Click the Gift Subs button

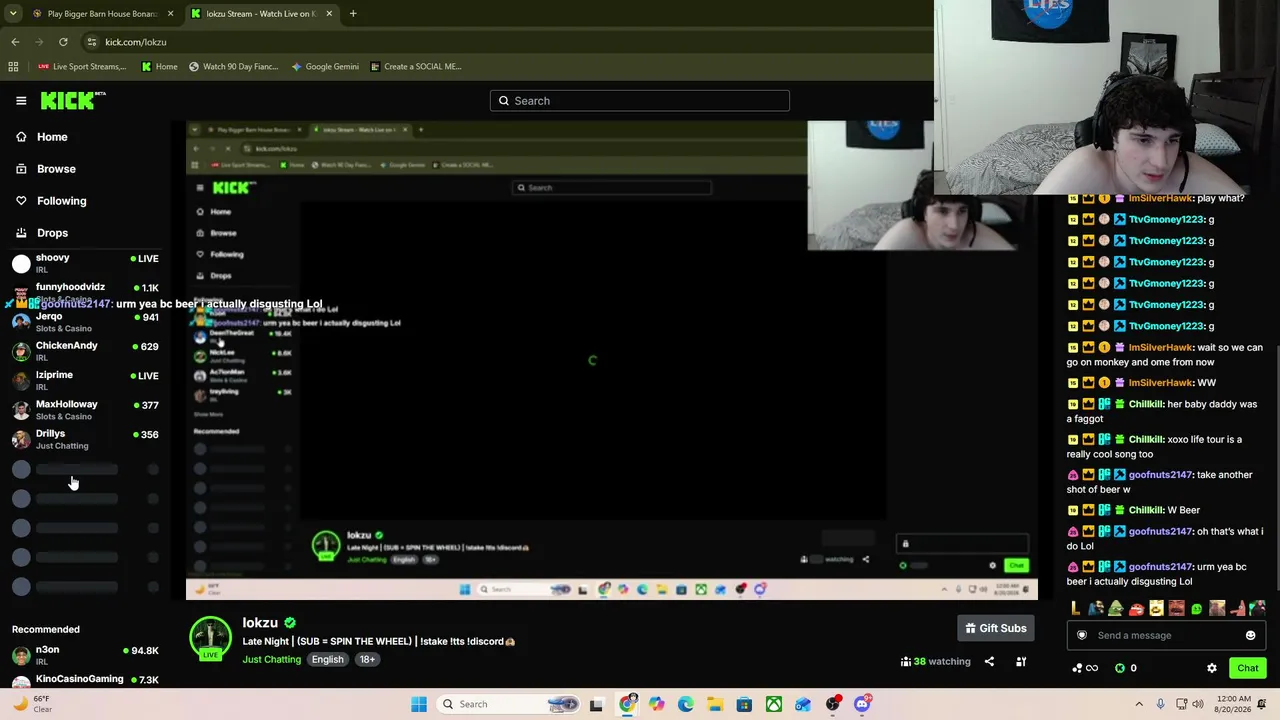click(996, 628)
